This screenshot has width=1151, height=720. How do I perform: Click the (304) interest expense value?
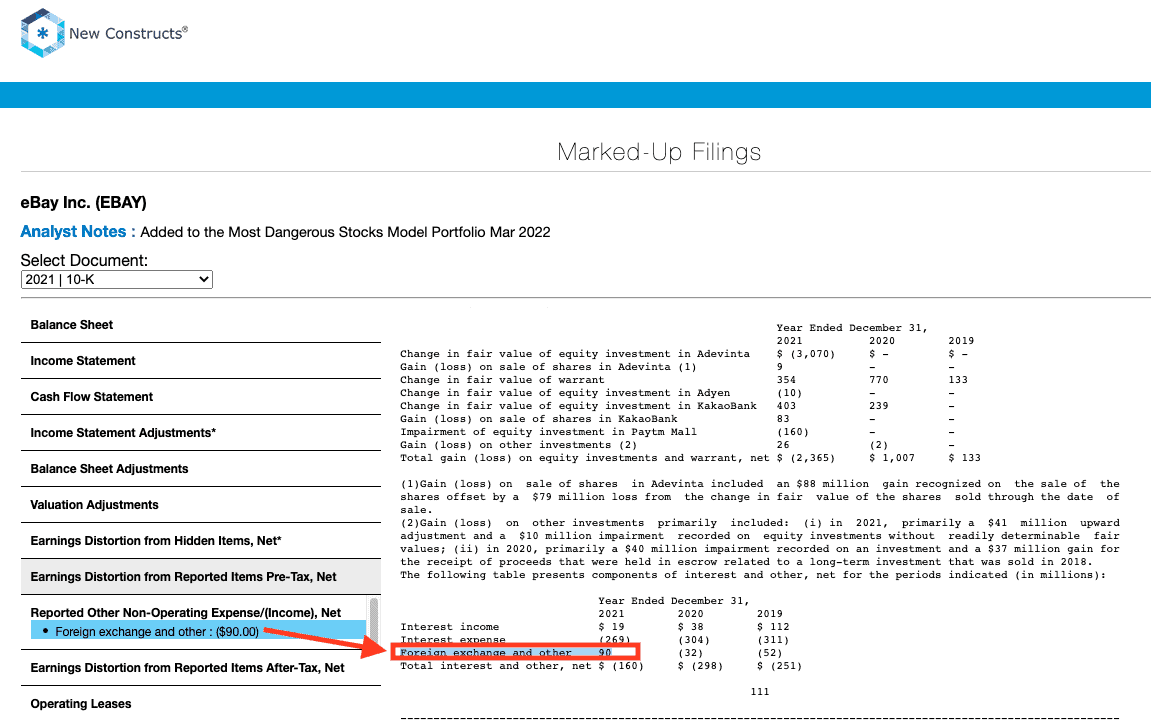694,640
